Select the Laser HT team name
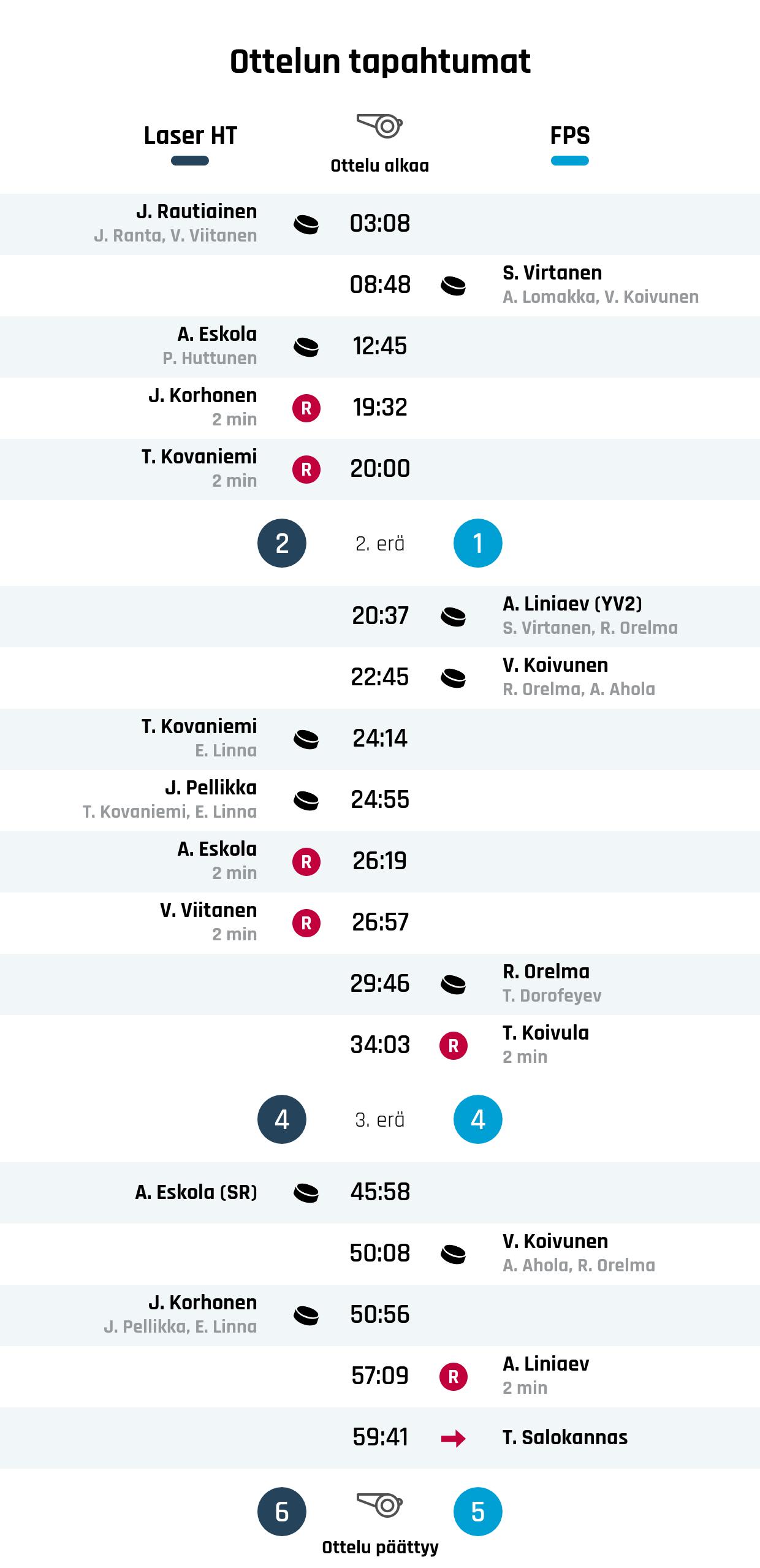 tap(190, 135)
